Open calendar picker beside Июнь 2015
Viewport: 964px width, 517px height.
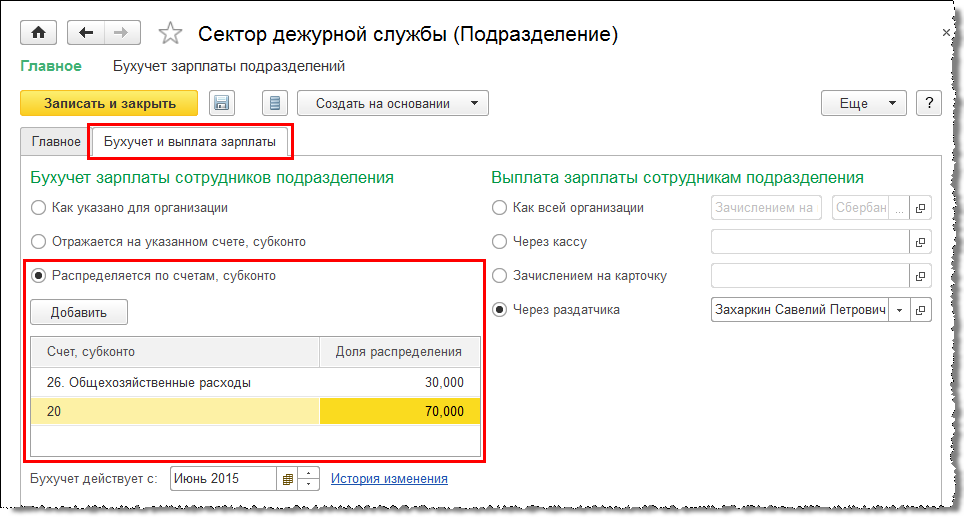(289, 479)
